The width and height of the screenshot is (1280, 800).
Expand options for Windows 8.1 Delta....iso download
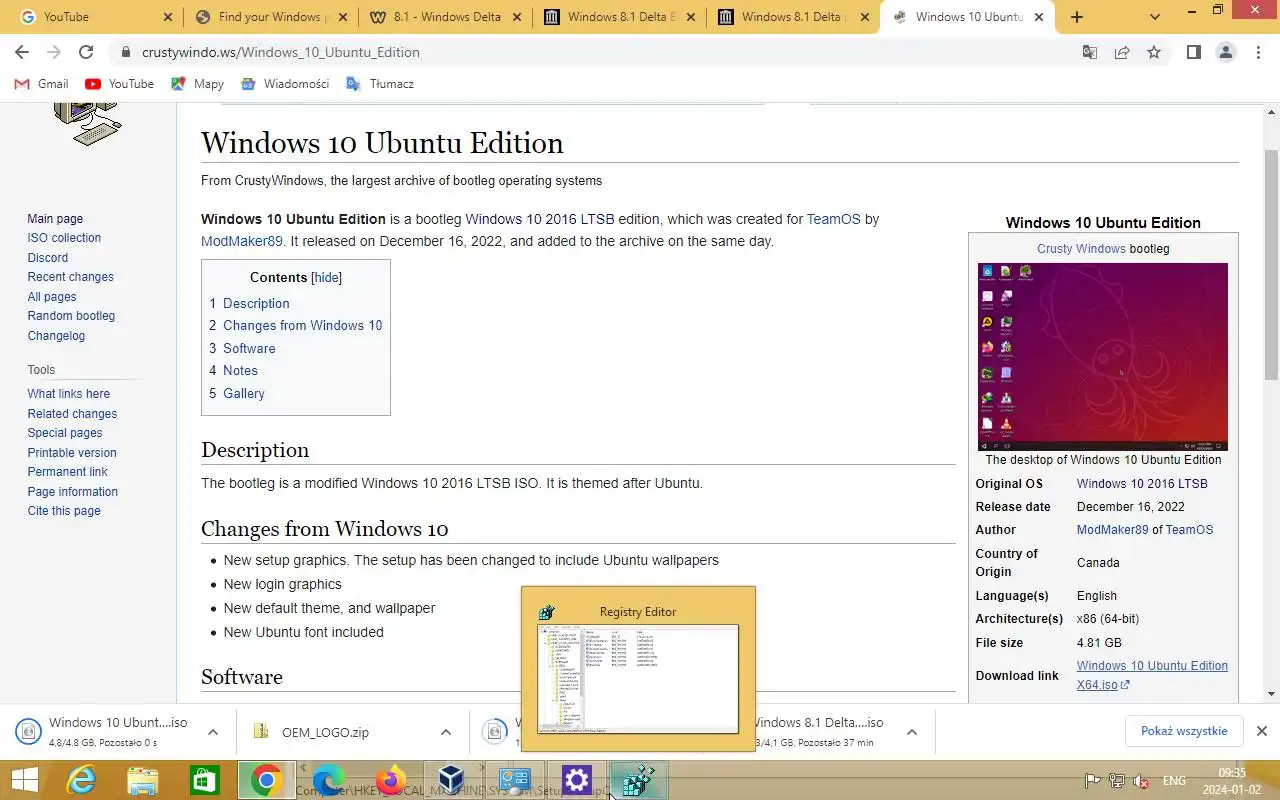tap(912, 732)
